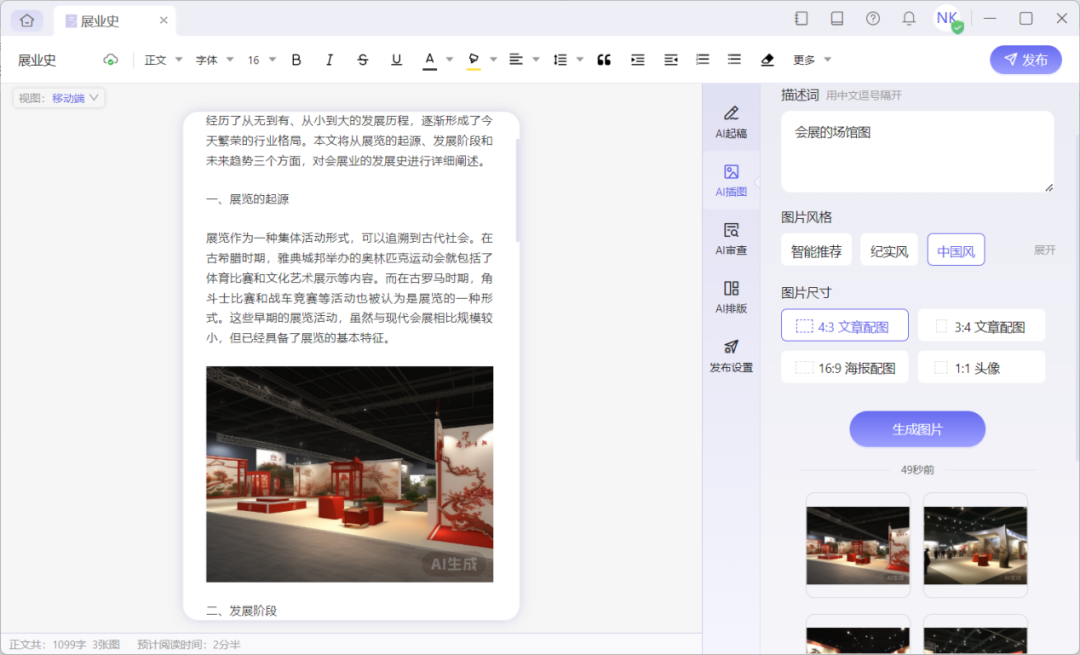This screenshot has width=1080, height=655.
Task: Click the line spacing icon
Action: point(560,60)
